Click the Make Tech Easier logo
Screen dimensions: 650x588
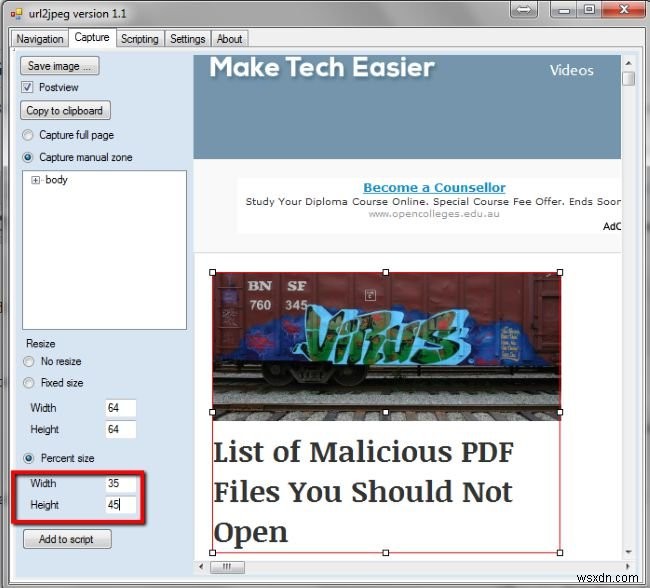pyautogui.click(x=322, y=68)
